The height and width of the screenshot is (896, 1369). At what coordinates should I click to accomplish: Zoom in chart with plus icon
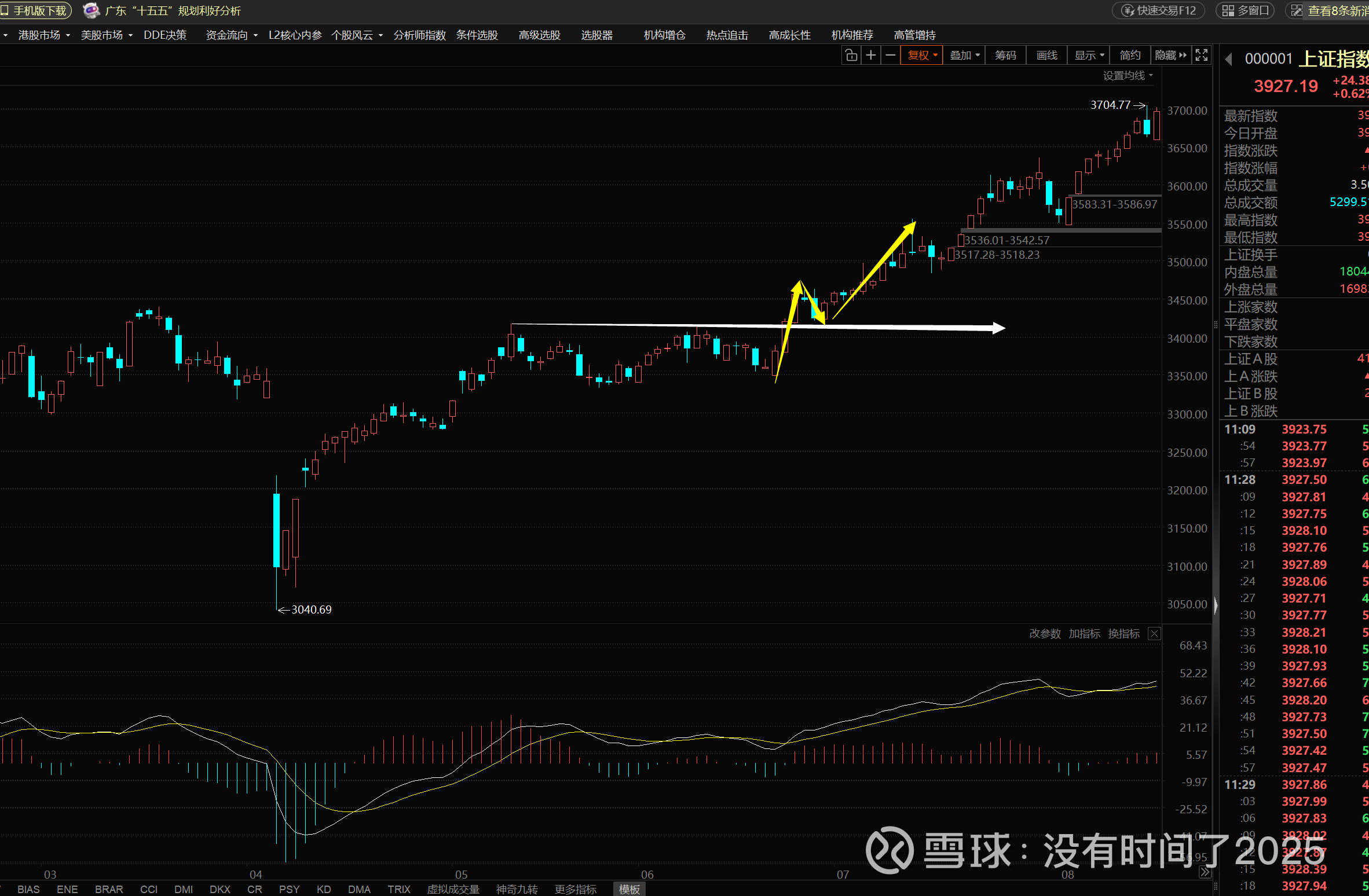(870, 56)
